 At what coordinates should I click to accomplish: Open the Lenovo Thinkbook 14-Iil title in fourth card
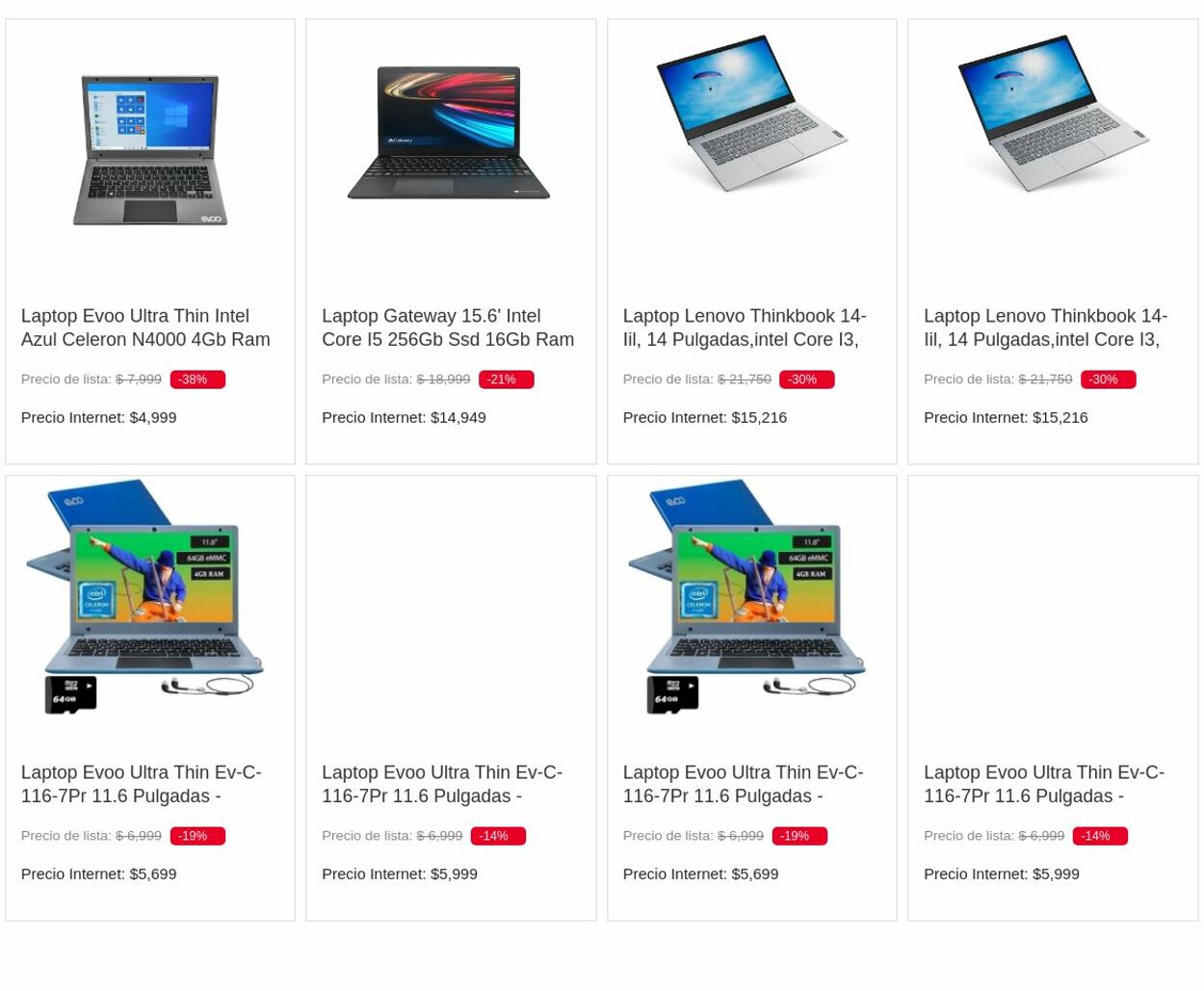coord(1045,327)
